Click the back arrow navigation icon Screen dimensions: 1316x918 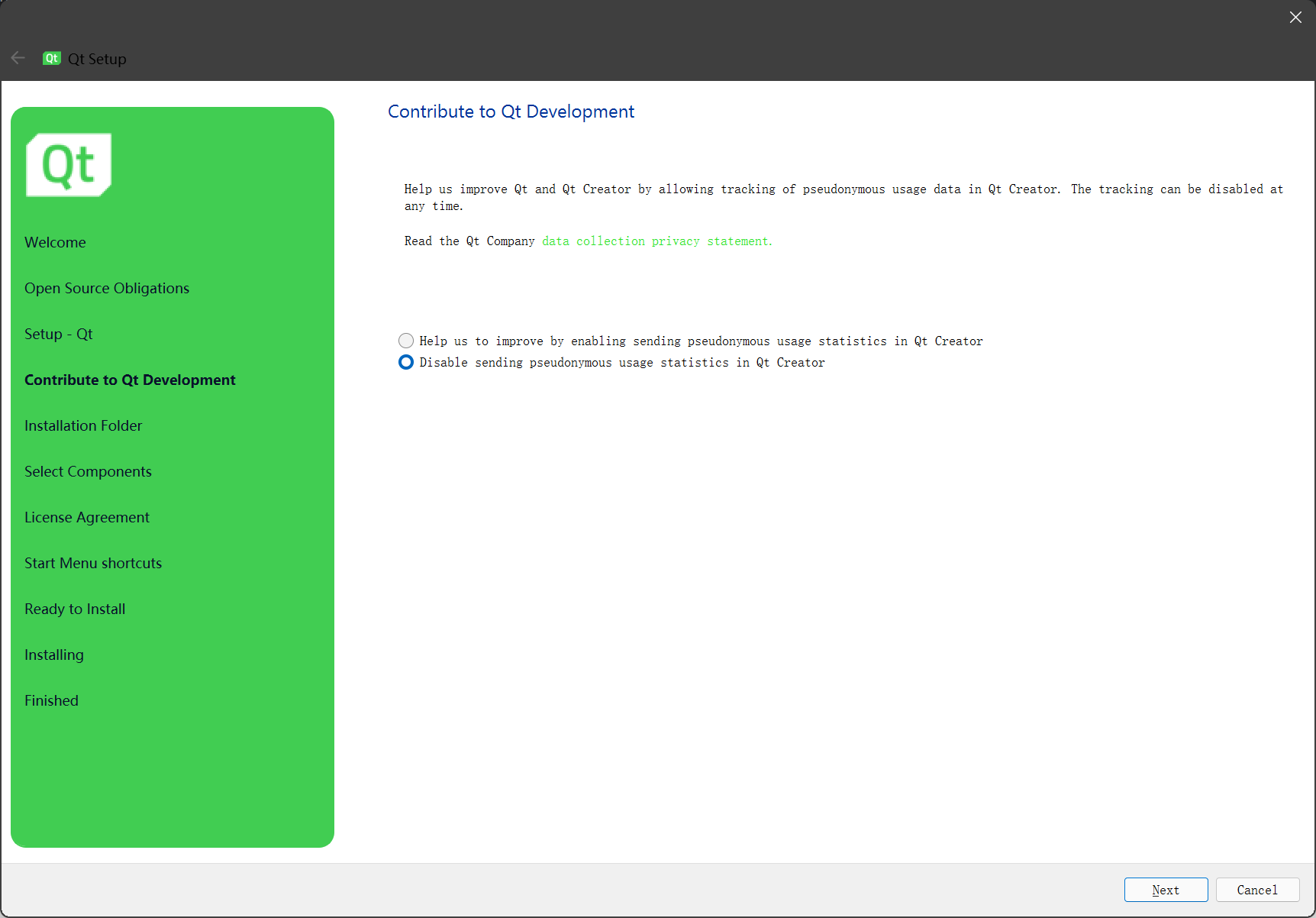point(18,57)
